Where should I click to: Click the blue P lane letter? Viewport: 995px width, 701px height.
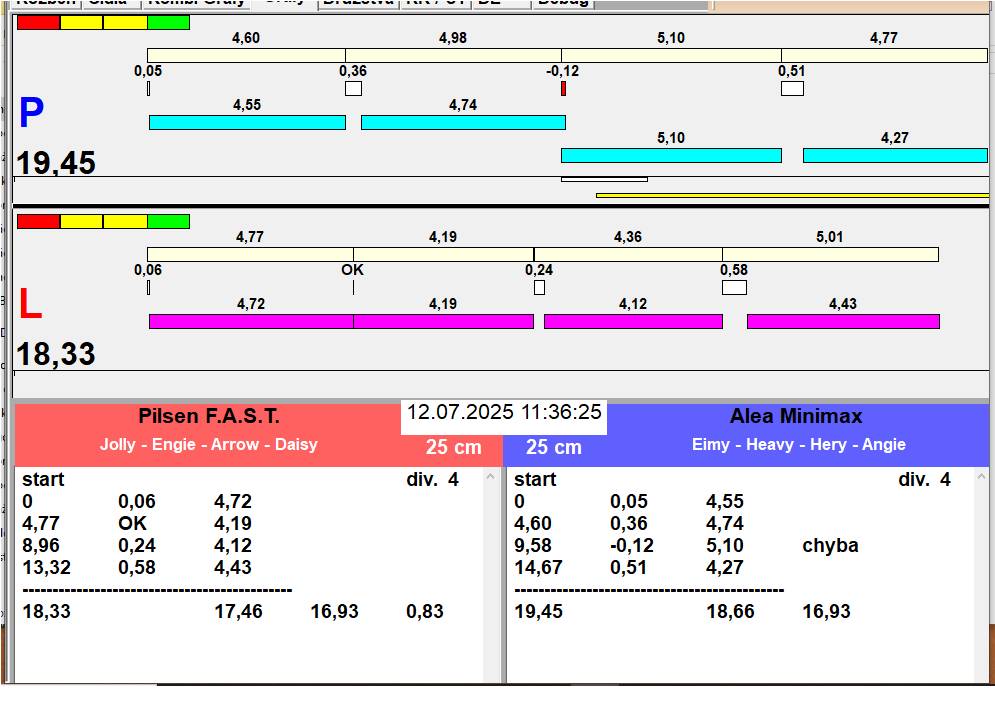tap(31, 113)
